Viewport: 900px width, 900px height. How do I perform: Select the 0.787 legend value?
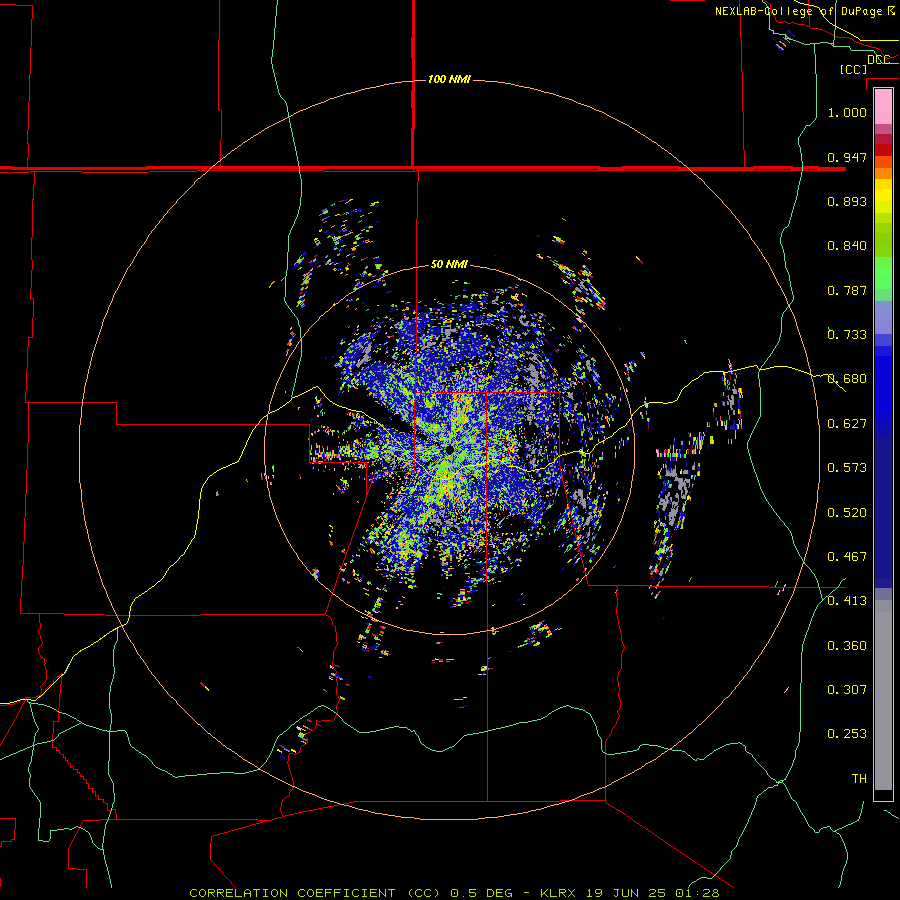(847, 290)
